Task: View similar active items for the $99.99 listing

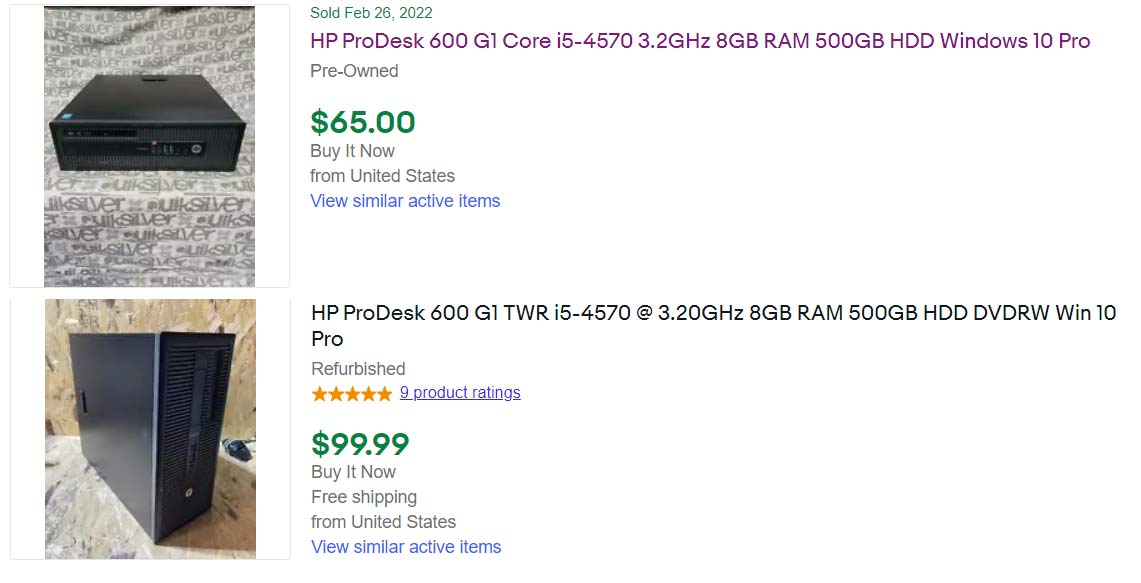Action: click(x=406, y=547)
